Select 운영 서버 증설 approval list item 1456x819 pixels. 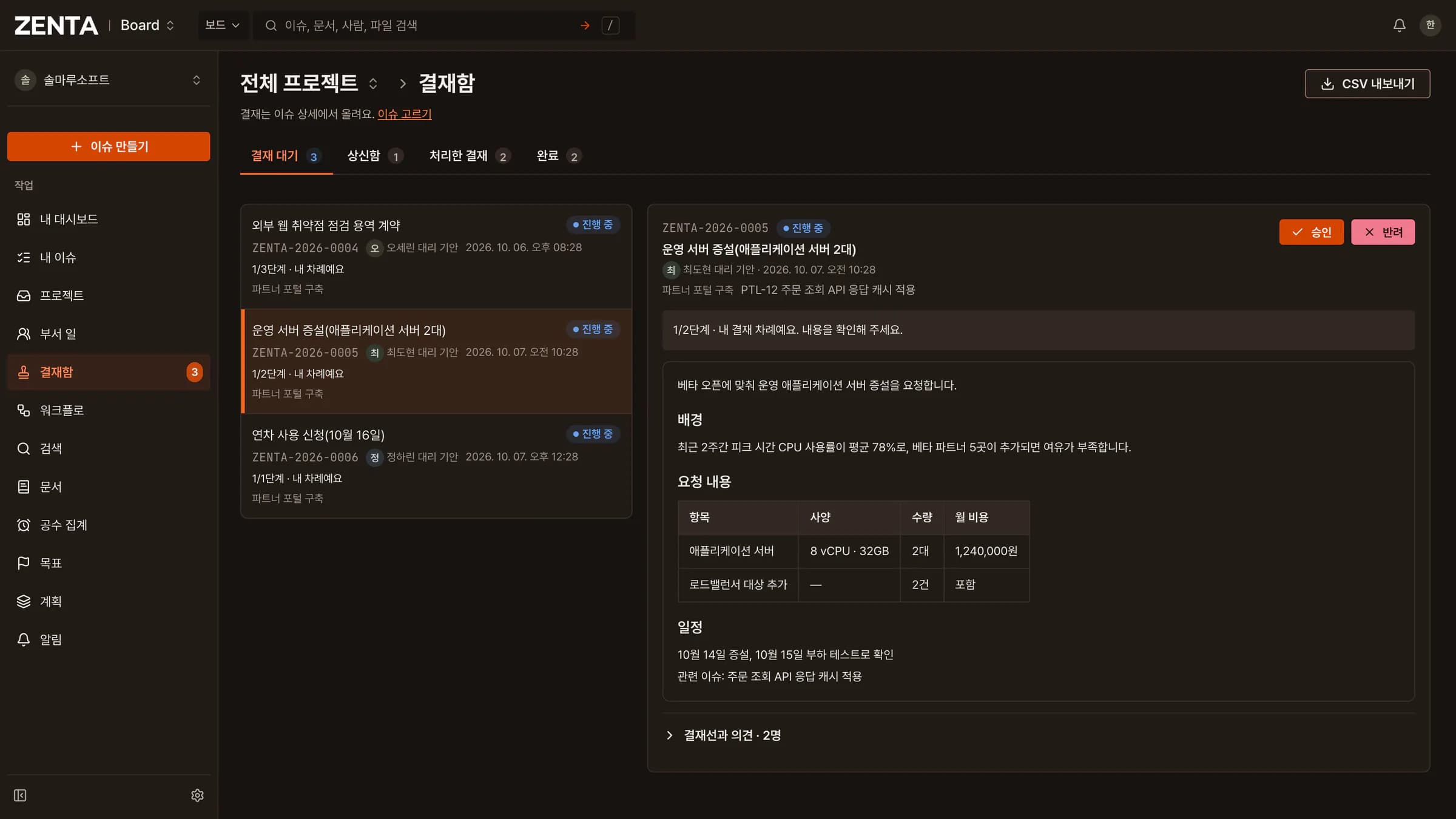tap(436, 362)
